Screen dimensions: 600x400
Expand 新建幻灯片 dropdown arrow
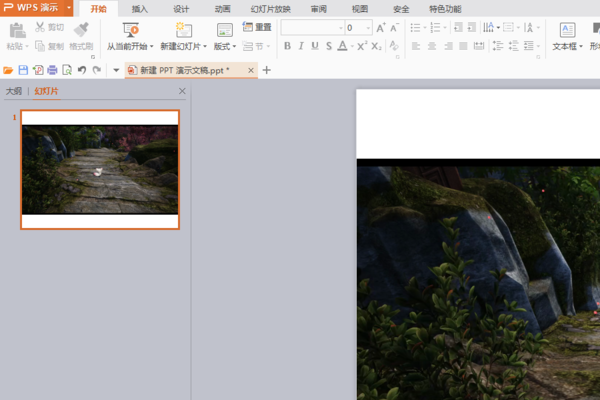205,47
